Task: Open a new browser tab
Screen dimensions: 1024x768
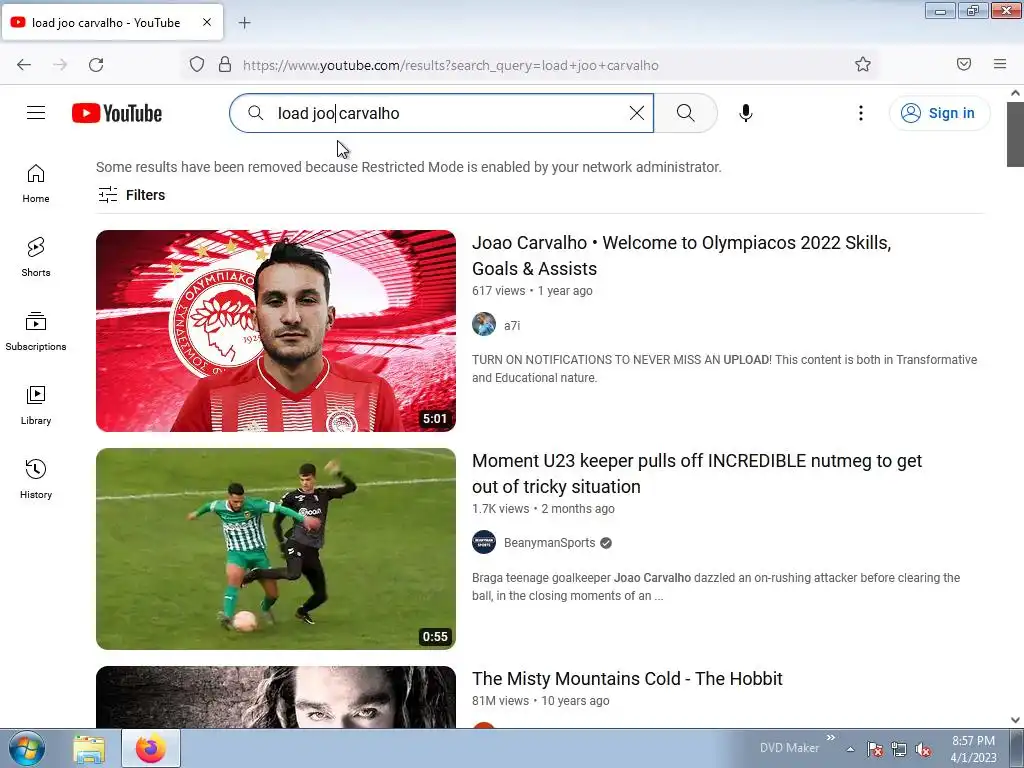Action: [244, 23]
